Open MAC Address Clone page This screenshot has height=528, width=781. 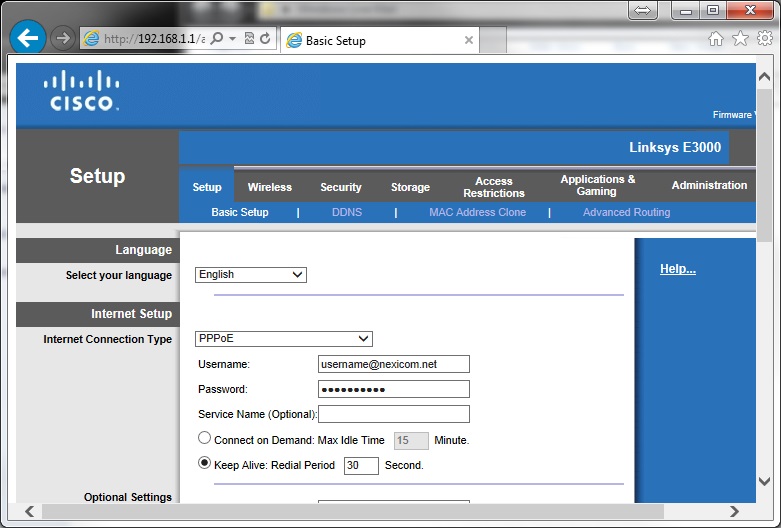(477, 212)
